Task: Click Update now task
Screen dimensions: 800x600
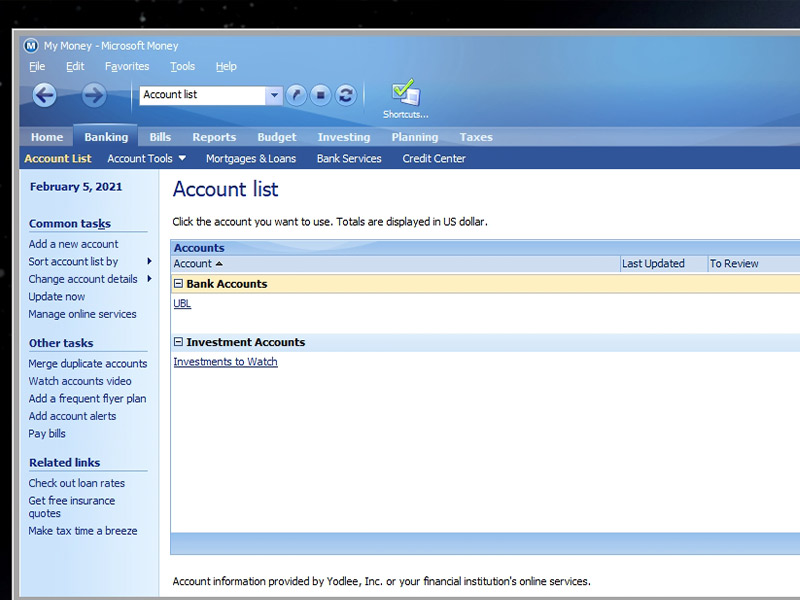Action: click(57, 296)
